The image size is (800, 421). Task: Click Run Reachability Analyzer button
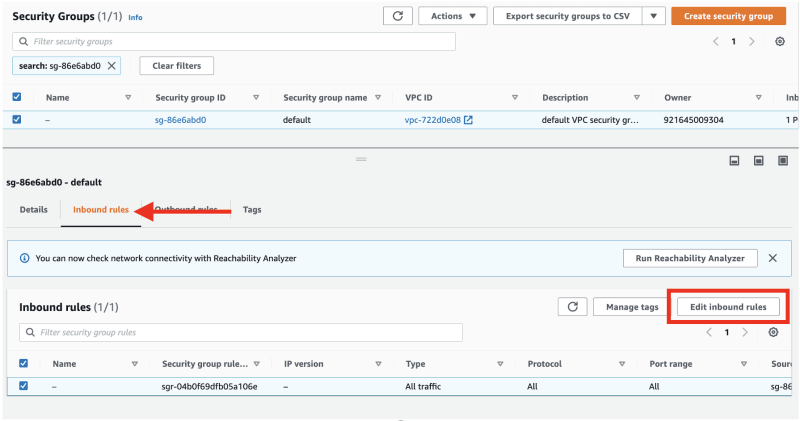coord(690,258)
